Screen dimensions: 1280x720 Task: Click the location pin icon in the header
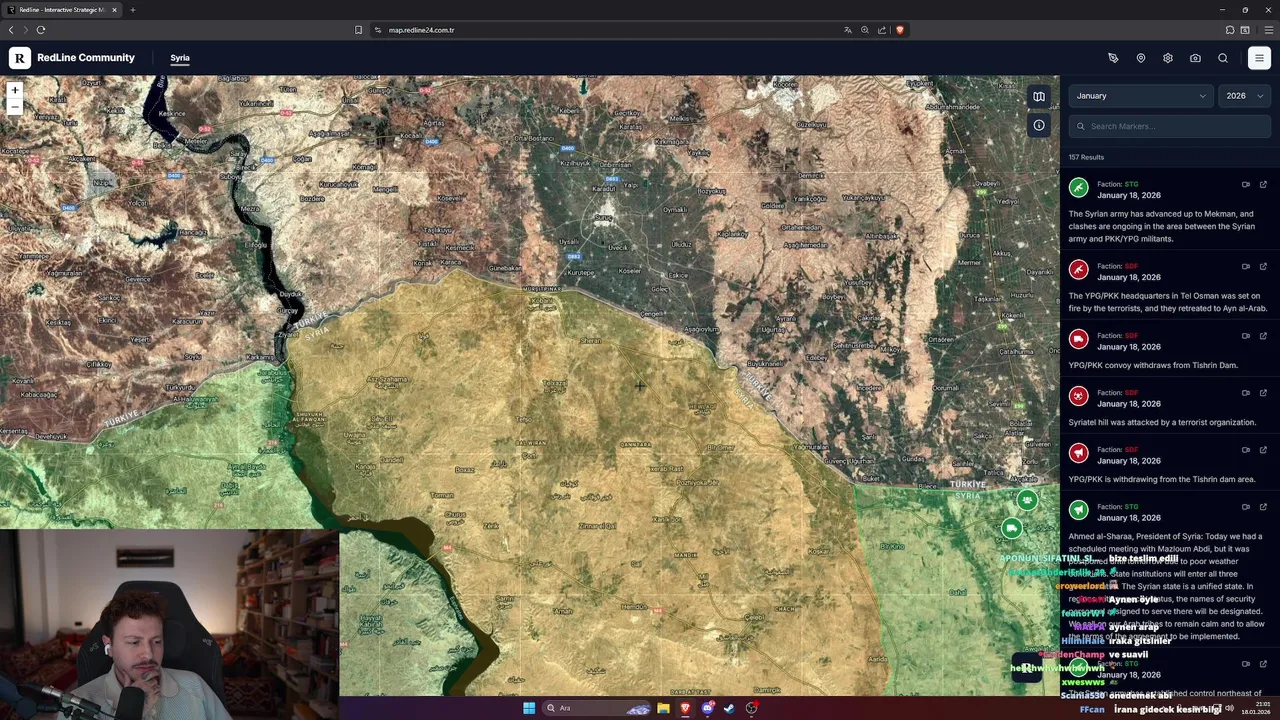pyautogui.click(x=1141, y=58)
